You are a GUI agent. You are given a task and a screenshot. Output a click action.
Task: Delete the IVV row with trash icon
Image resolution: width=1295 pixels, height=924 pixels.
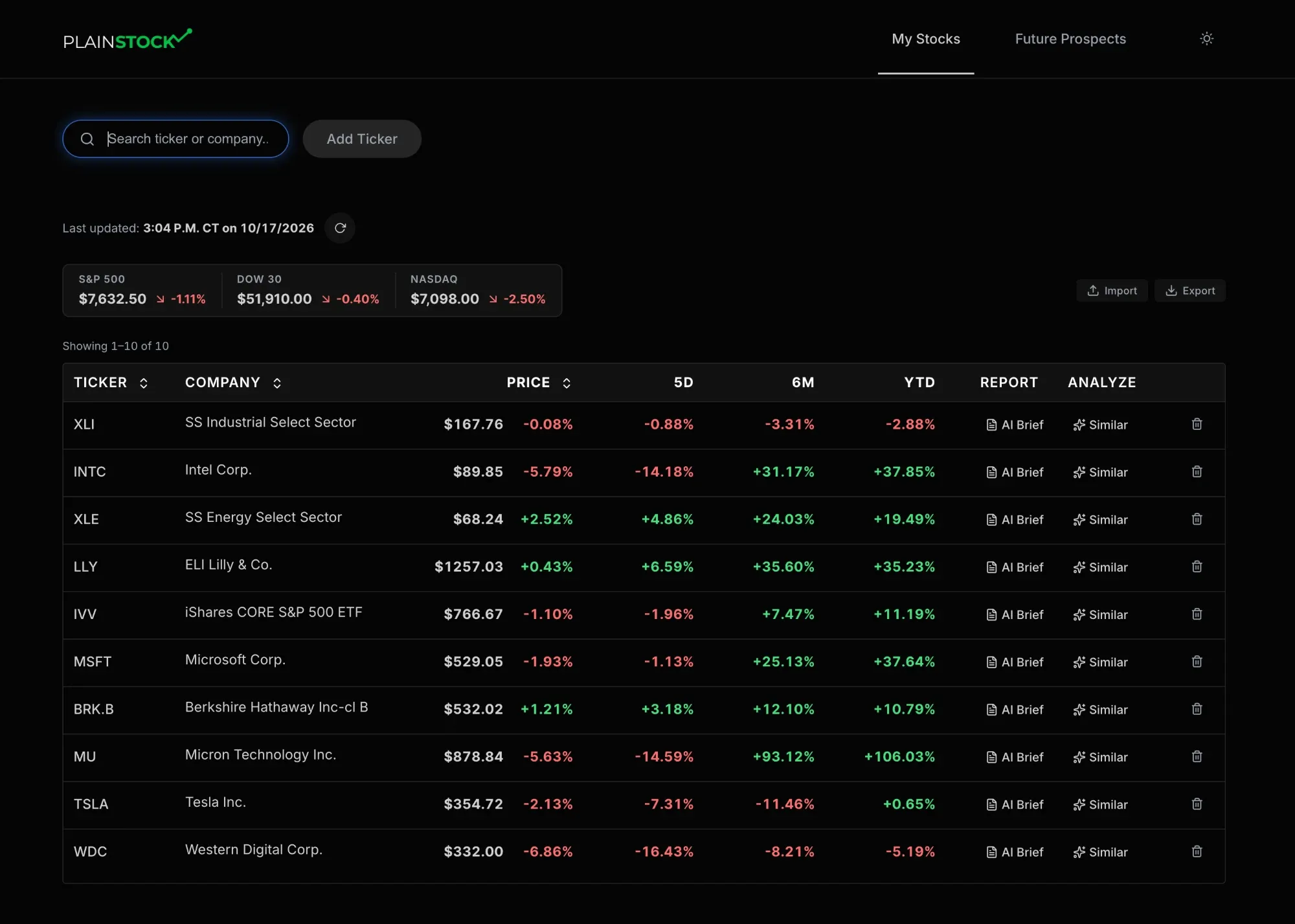pyautogui.click(x=1197, y=614)
